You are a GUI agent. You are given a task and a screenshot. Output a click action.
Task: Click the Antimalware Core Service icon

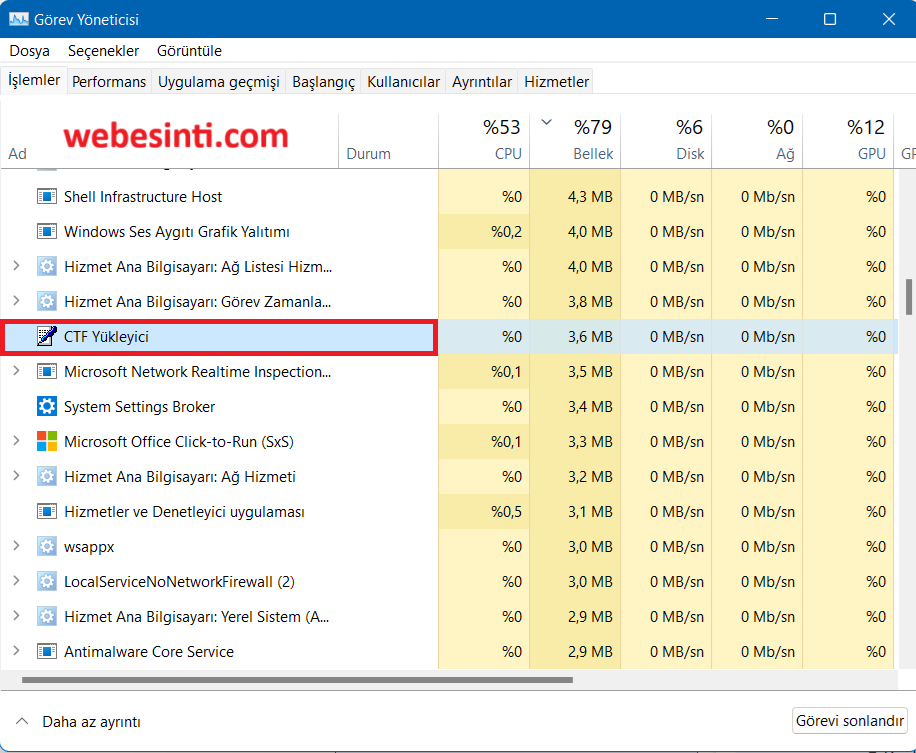[x=46, y=652]
